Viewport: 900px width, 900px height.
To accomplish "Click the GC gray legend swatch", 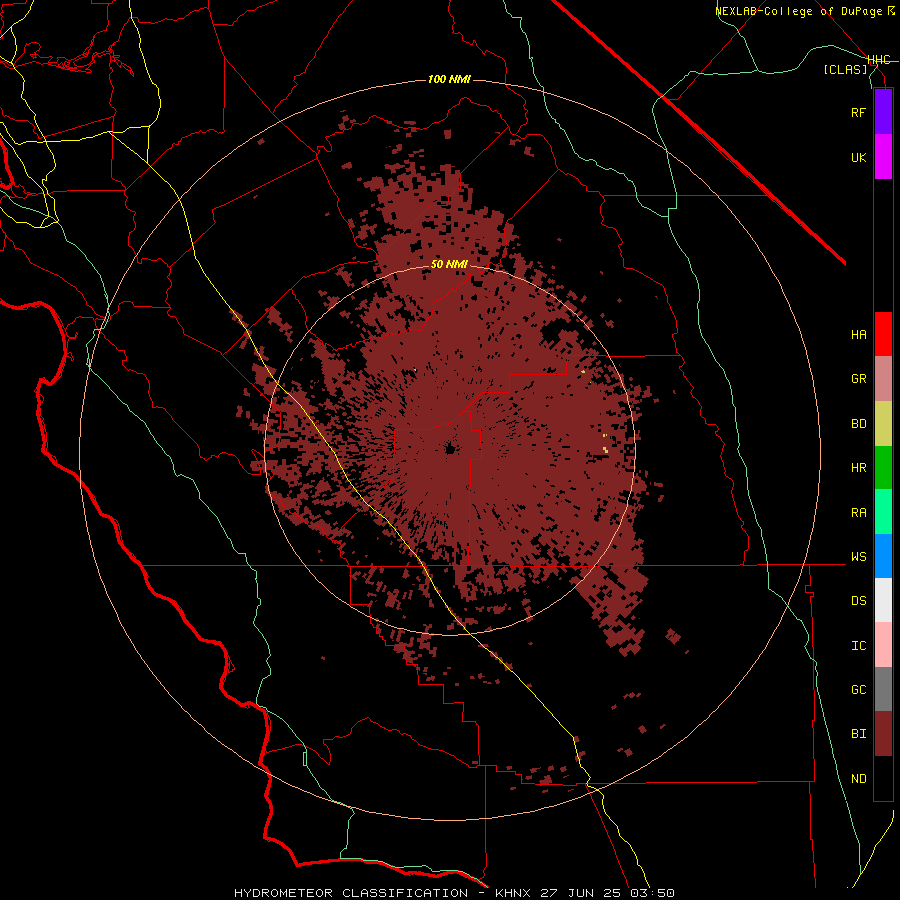I will (x=883, y=689).
